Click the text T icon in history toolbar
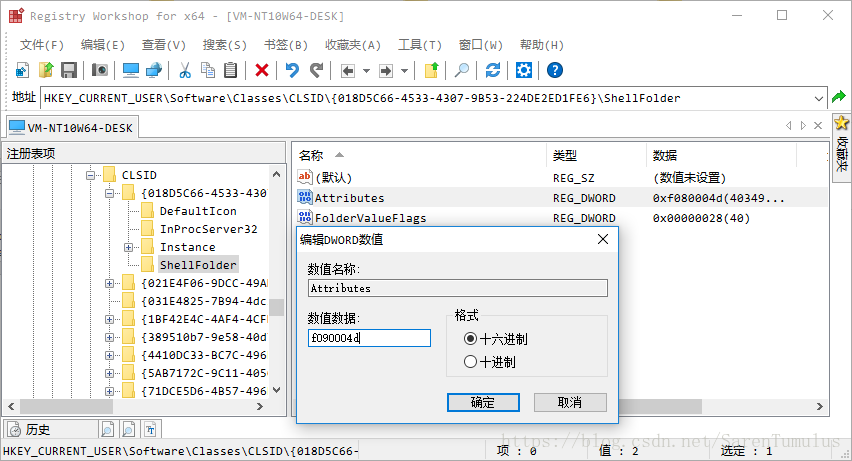 151,430
